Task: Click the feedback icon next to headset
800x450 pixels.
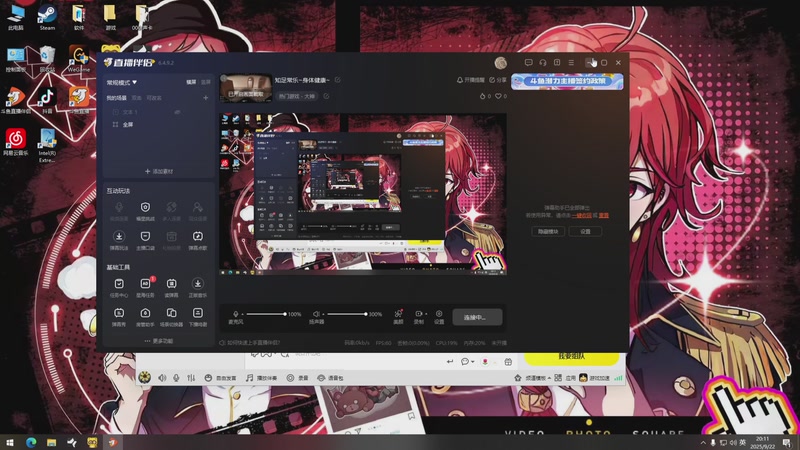Action: tap(557, 62)
